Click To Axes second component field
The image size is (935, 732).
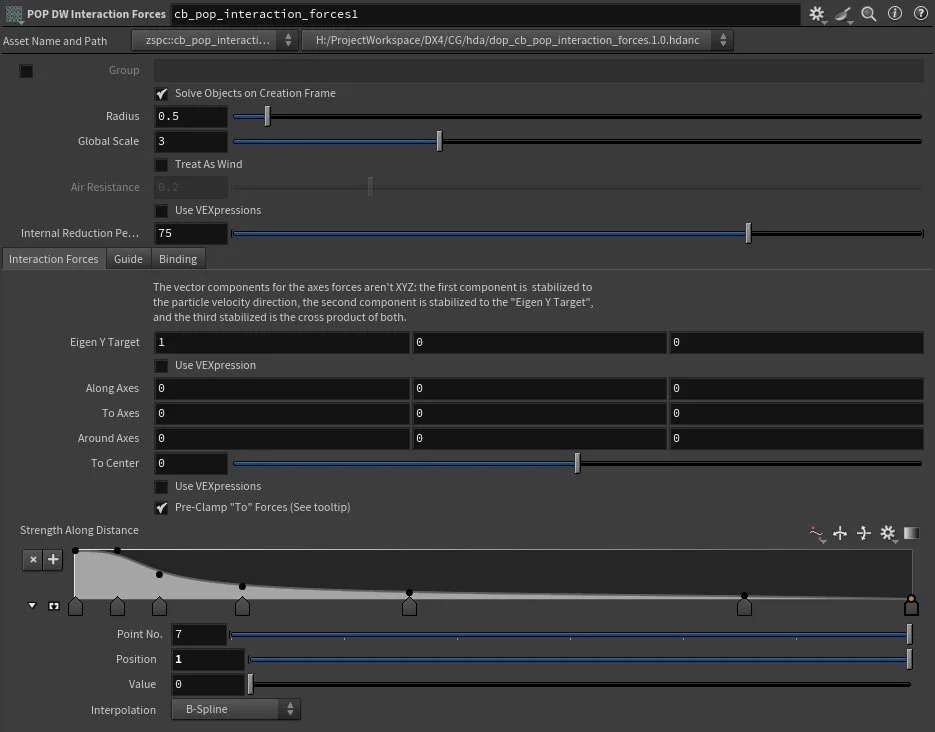click(539, 414)
